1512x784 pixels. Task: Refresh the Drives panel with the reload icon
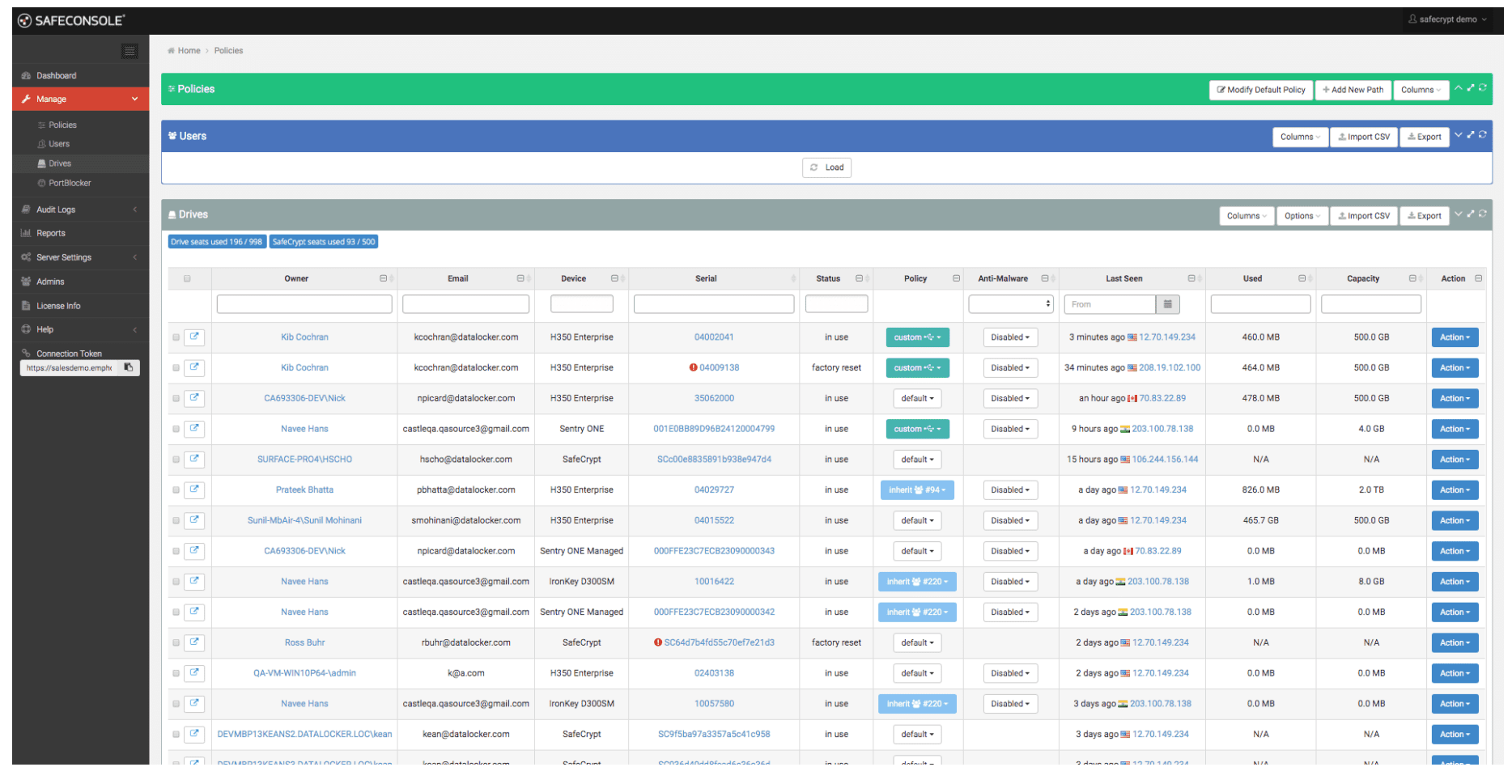(1483, 214)
